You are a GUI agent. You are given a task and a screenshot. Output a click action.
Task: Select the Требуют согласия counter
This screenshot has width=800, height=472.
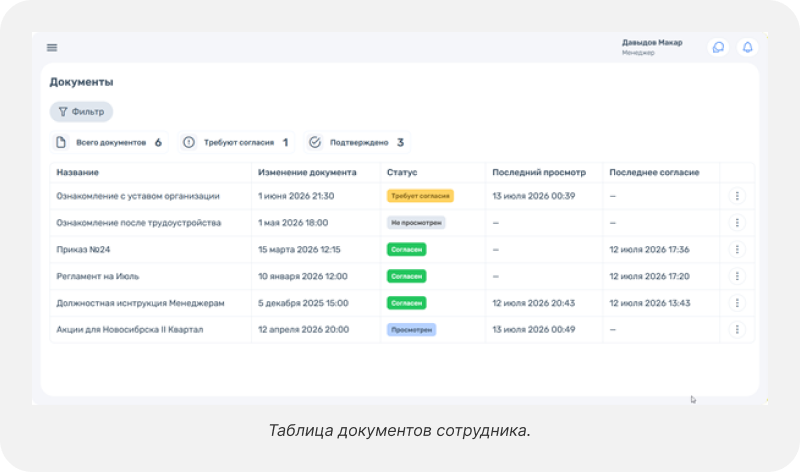click(236, 142)
